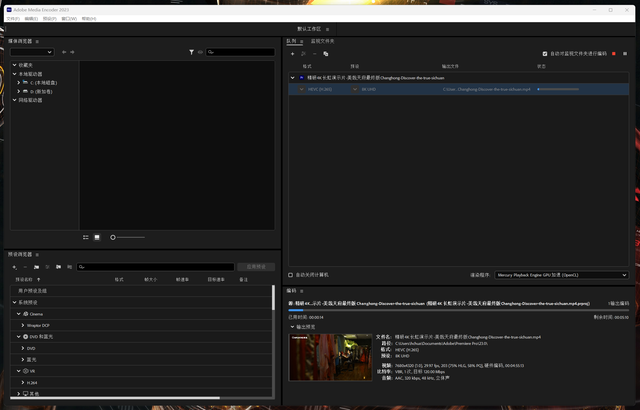Screen dimensions: 640x410
Task: Click the Add Source plus icon in Queue
Action: coord(291,53)
